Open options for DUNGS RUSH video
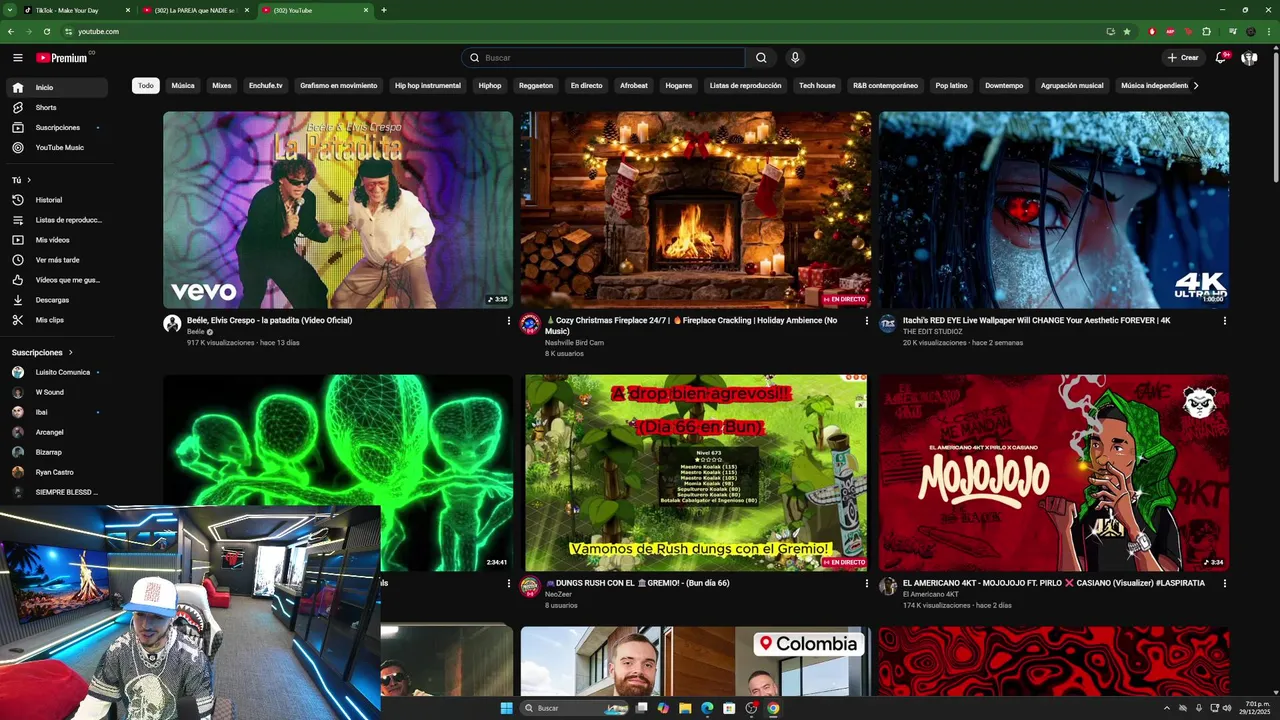This screenshot has height=720, width=1280. (866, 584)
